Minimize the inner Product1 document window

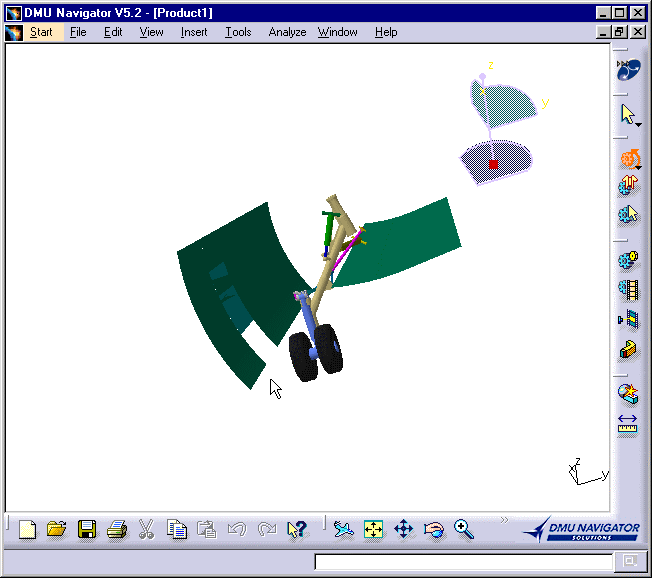(603, 32)
